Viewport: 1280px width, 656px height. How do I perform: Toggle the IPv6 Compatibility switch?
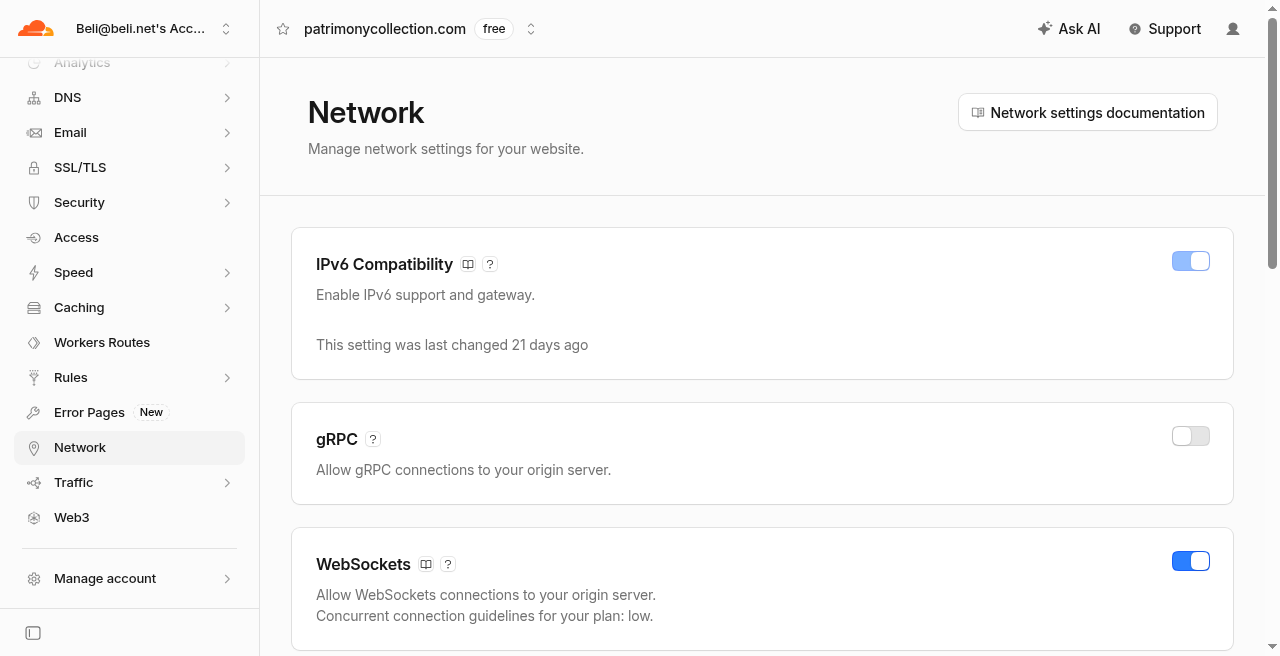pos(1191,261)
